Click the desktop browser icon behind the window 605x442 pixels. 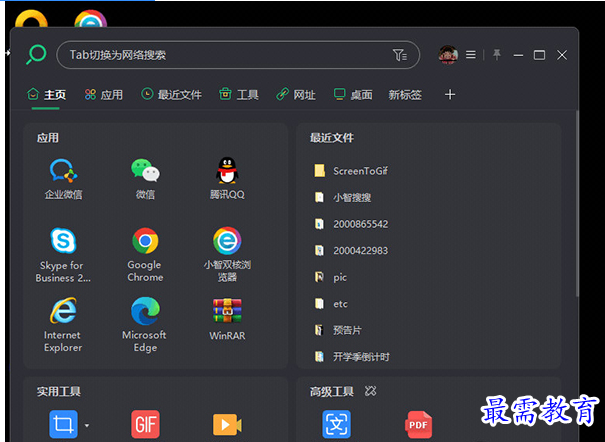90,19
